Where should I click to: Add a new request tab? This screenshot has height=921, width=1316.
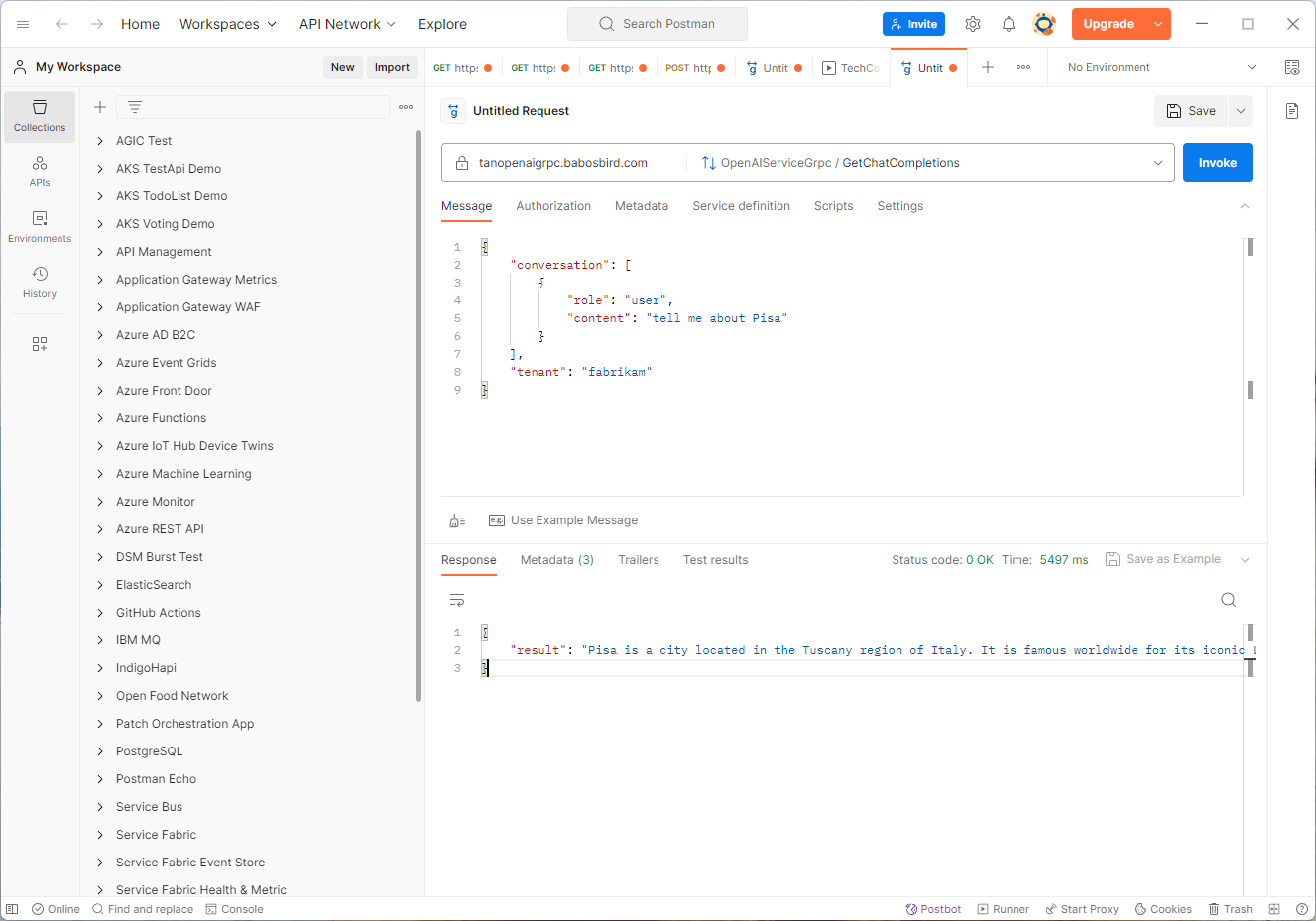click(988, 67)
